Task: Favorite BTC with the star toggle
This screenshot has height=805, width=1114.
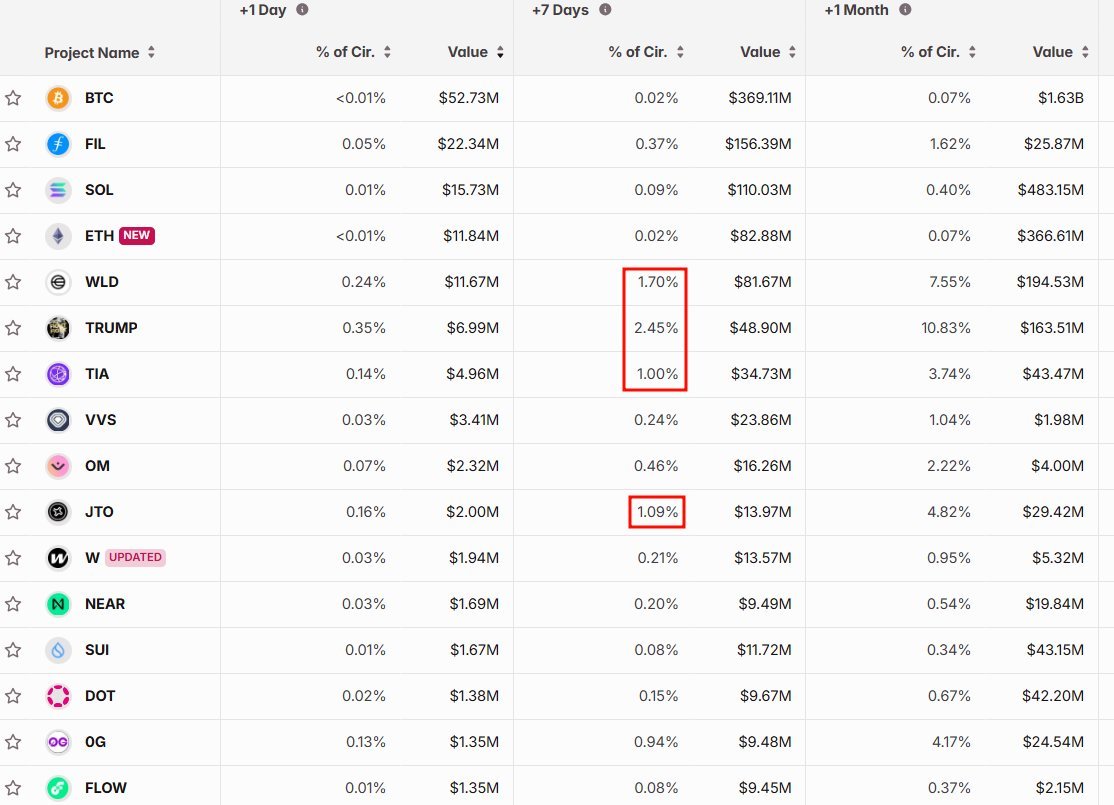Action: (x=13, y=98)
